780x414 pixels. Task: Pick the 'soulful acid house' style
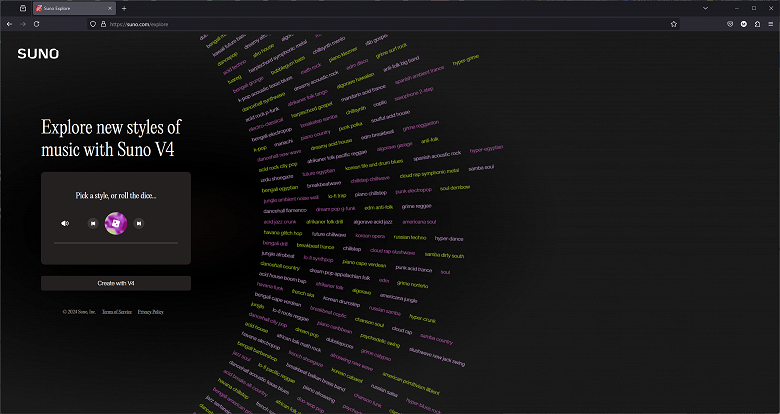[x=390, y=117]
